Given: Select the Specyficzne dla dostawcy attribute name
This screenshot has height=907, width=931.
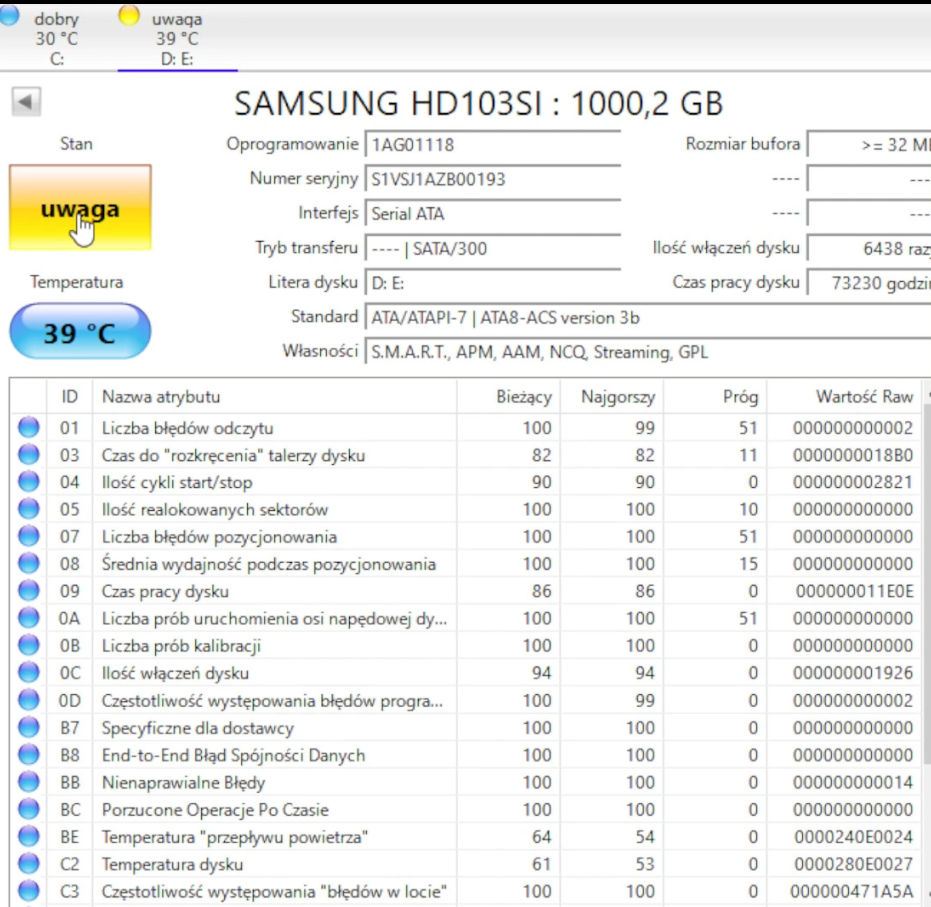Looking at the screenshot, I should [x=198, y=728].
